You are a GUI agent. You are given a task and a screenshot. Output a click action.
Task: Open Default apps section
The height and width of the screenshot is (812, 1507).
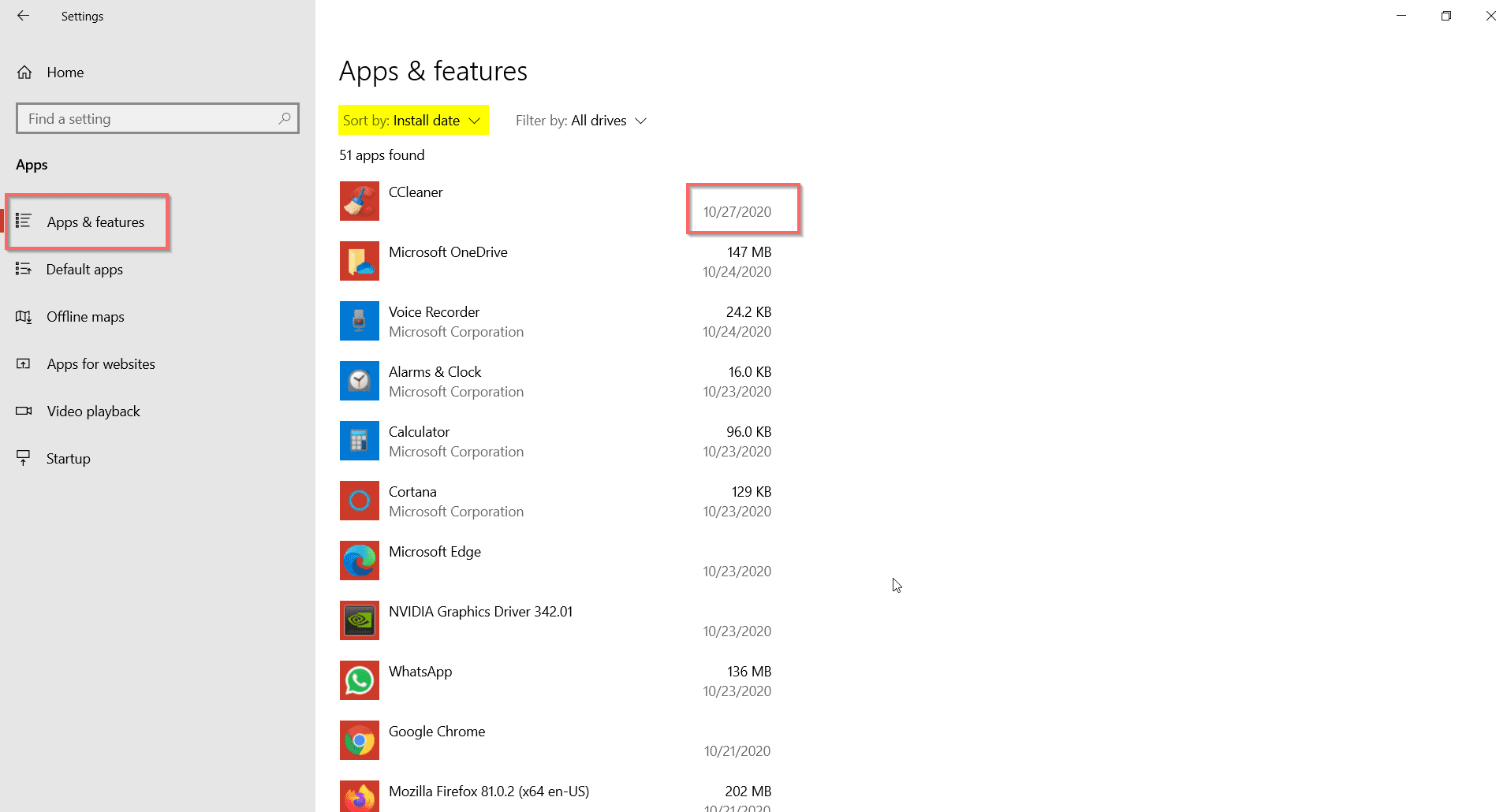click(x=84, y=270)
